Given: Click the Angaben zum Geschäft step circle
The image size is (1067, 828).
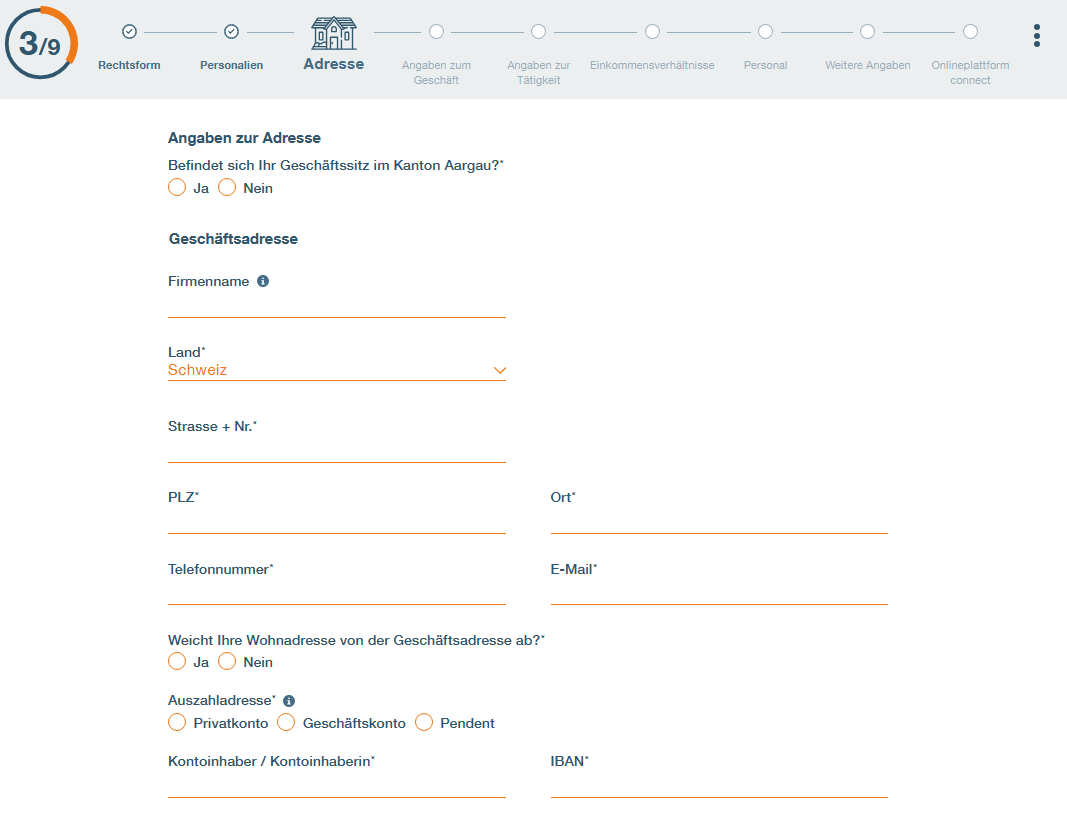Looking at the screenshot, I should tap(436, 32).
